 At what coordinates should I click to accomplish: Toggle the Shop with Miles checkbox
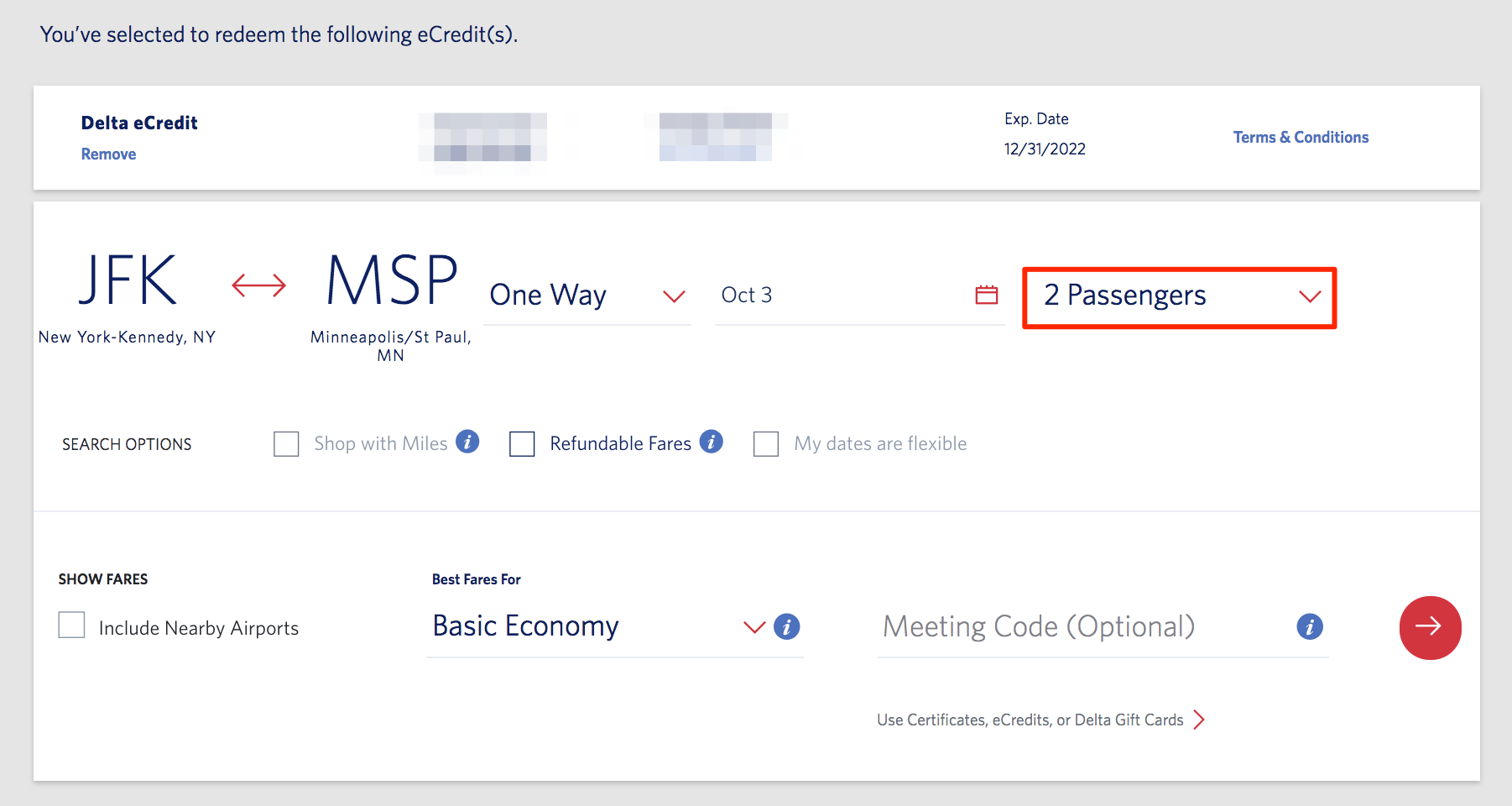point(286,443)
